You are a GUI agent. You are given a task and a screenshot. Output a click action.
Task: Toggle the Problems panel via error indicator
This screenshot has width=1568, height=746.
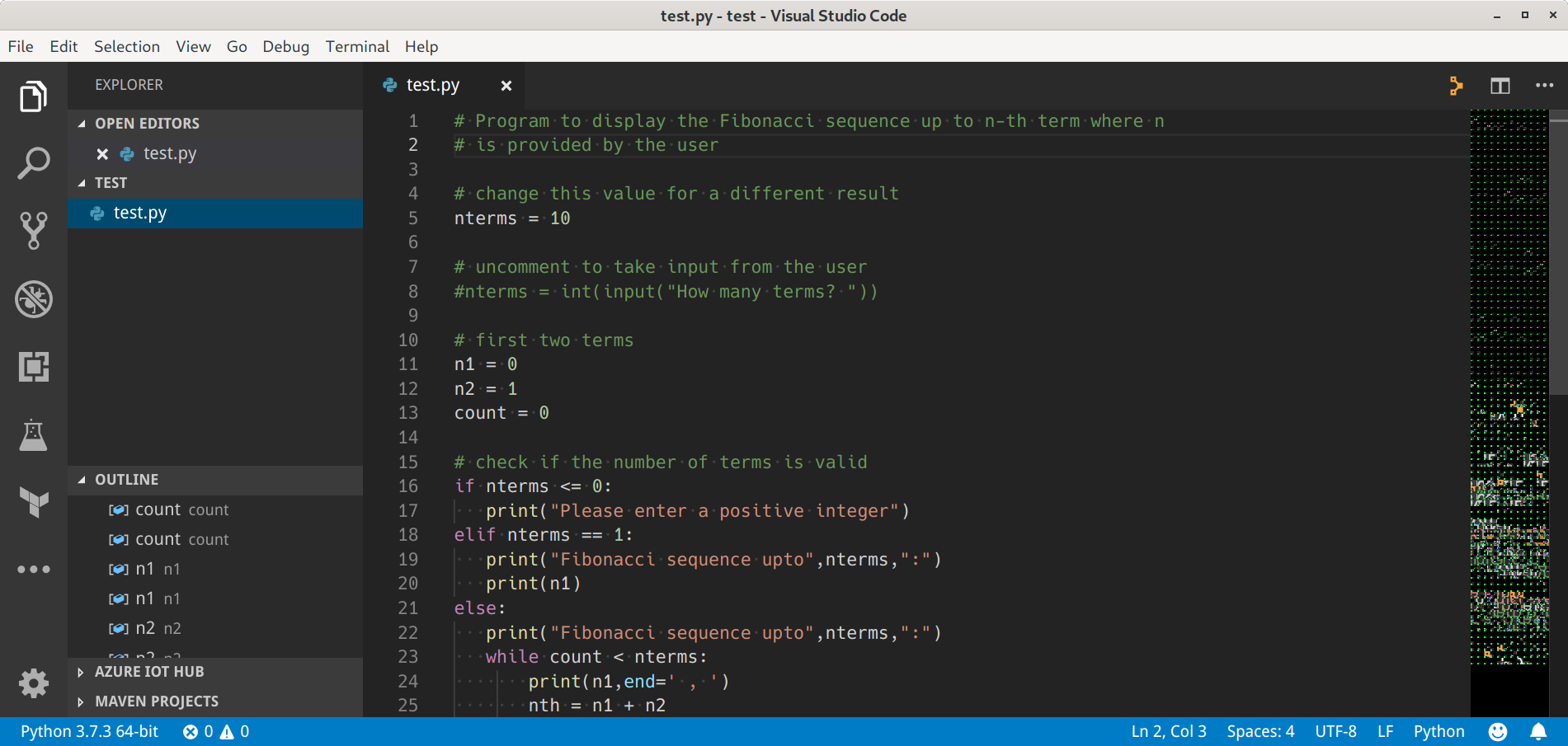[x=216, y=730]
